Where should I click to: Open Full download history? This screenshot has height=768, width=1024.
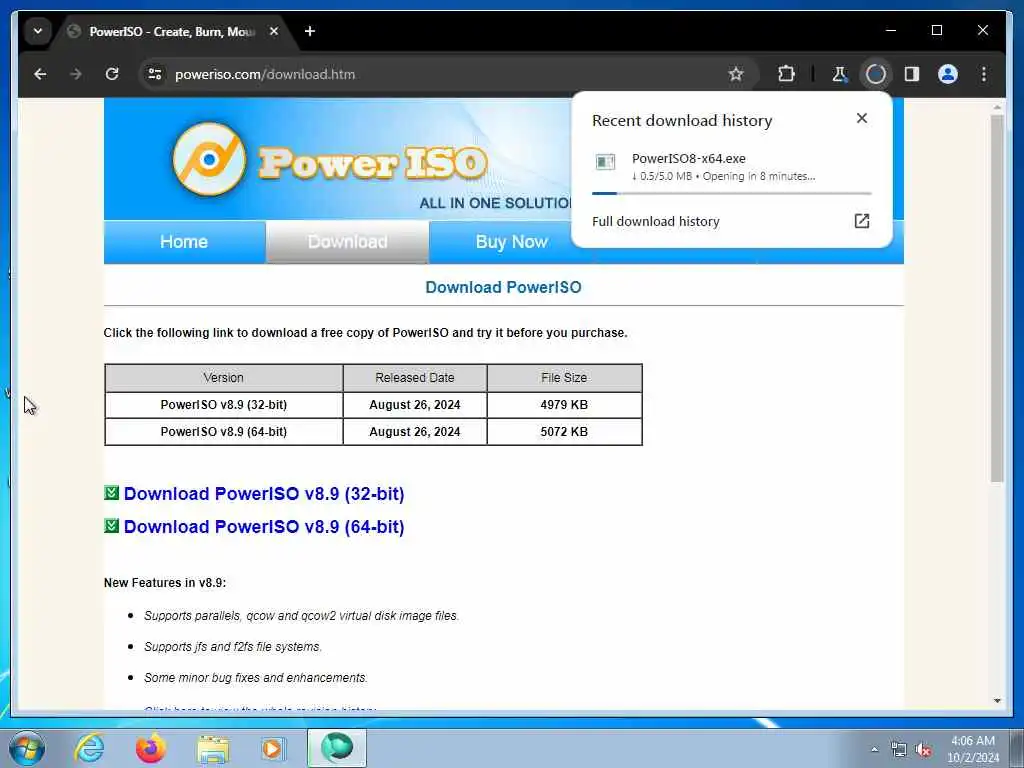731,221
